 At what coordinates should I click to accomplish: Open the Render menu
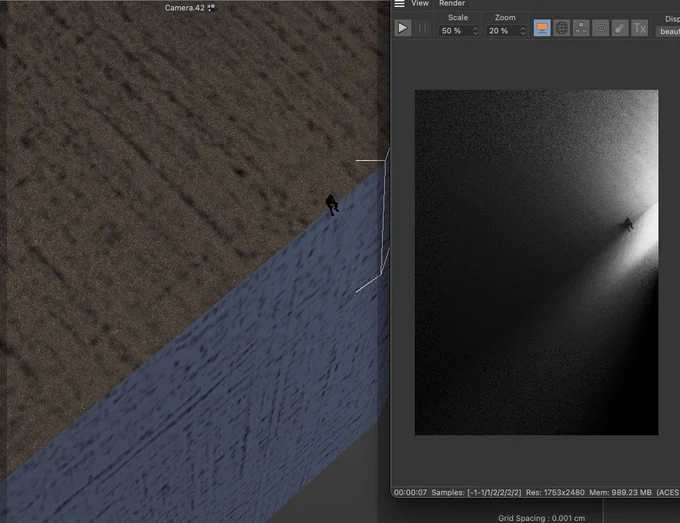[452, 3]
